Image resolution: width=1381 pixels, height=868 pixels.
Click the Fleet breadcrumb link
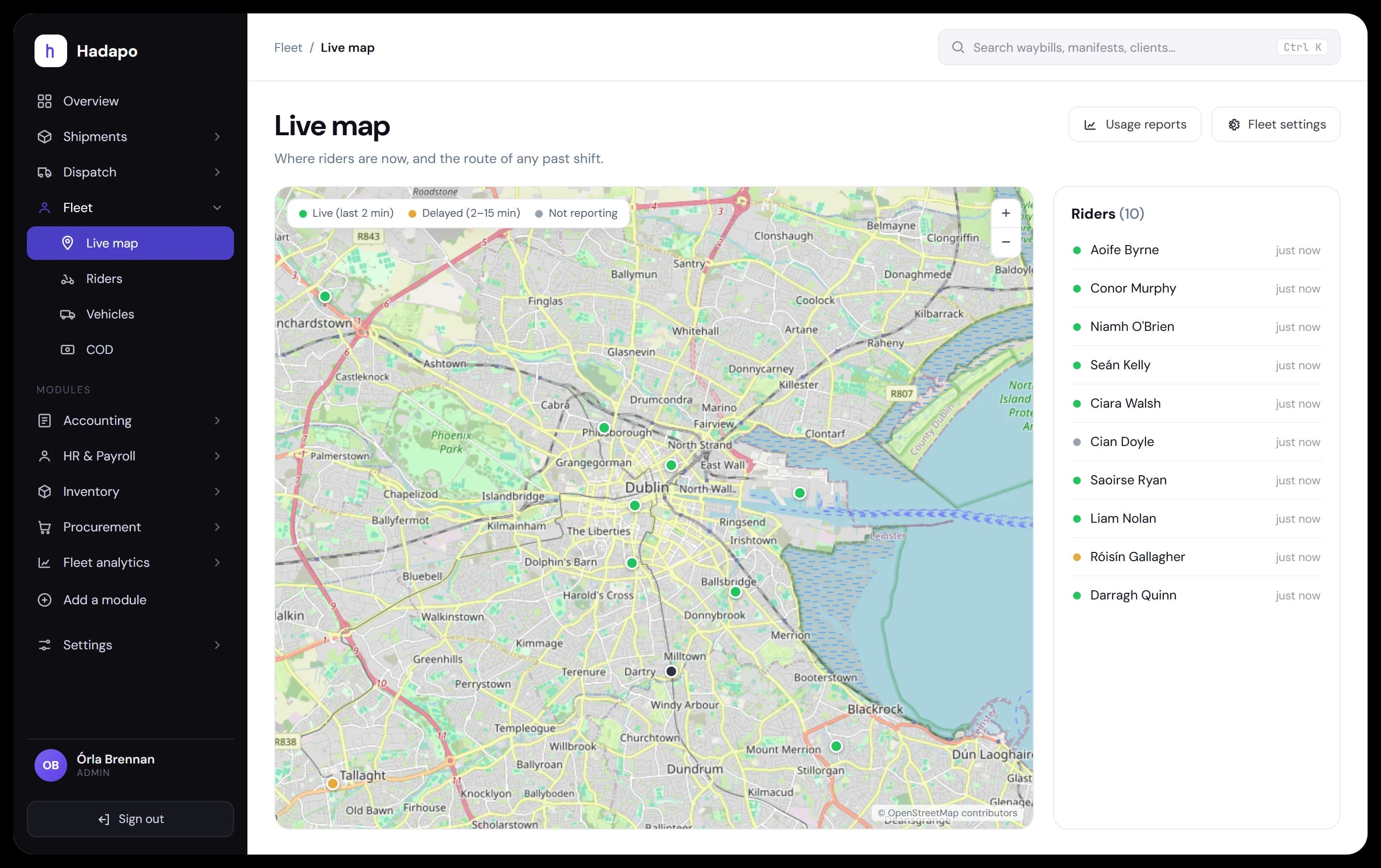coord(288,47)
